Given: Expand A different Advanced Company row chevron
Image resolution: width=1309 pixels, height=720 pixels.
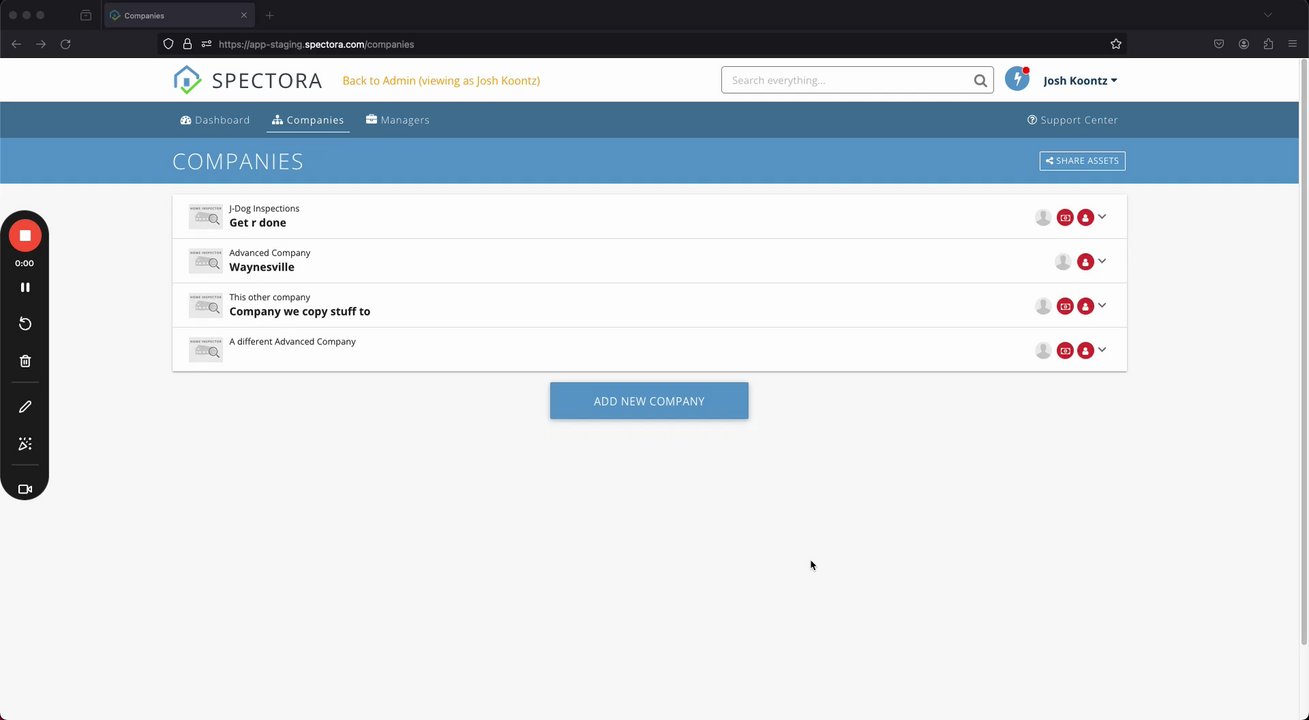Looking at the screenshot, I should (x=1102, y=349).
